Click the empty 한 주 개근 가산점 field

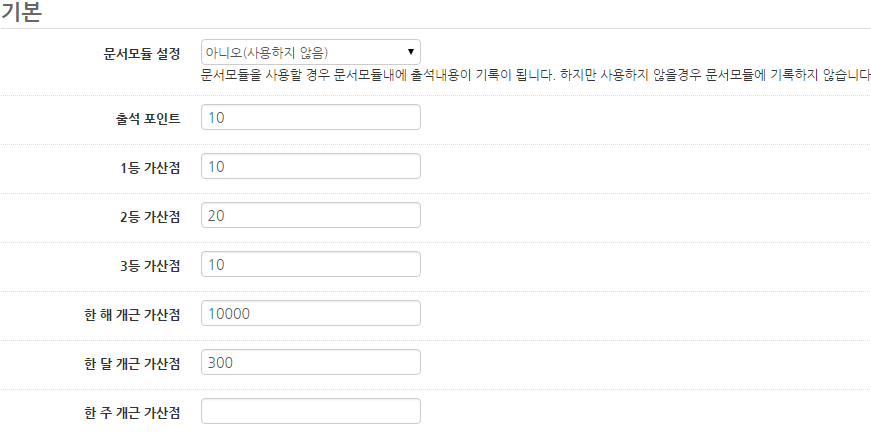[x=310, y=411]
